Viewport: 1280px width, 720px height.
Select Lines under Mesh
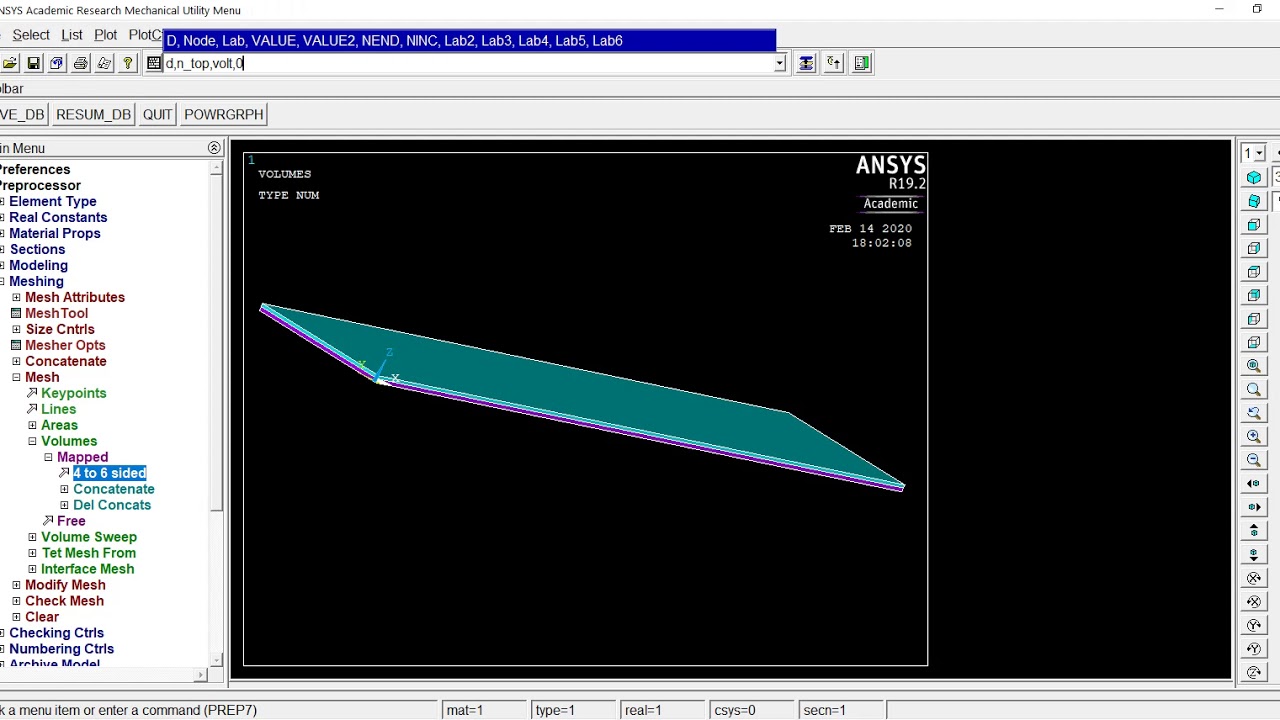(x=58, y=409)
